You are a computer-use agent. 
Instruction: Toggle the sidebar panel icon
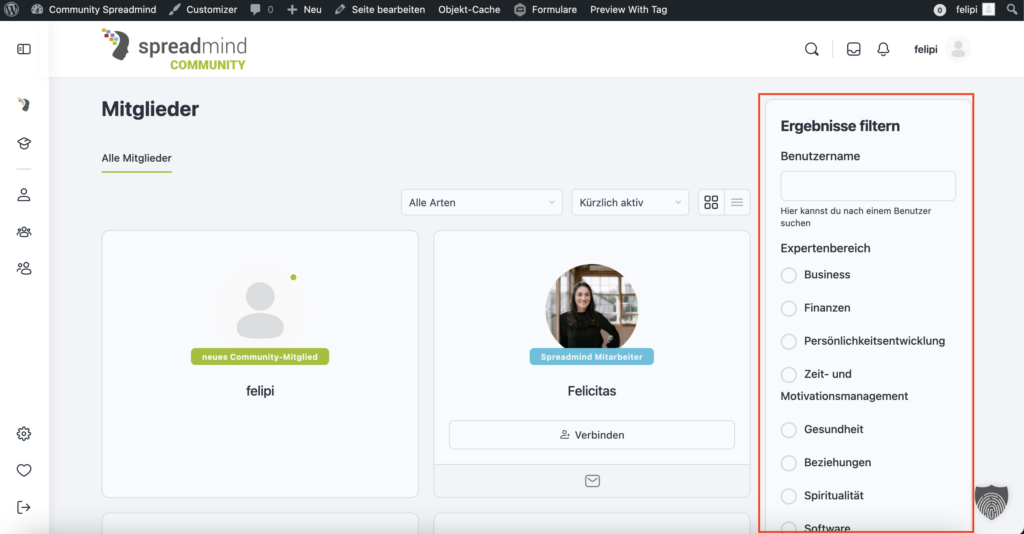[24, 49]
